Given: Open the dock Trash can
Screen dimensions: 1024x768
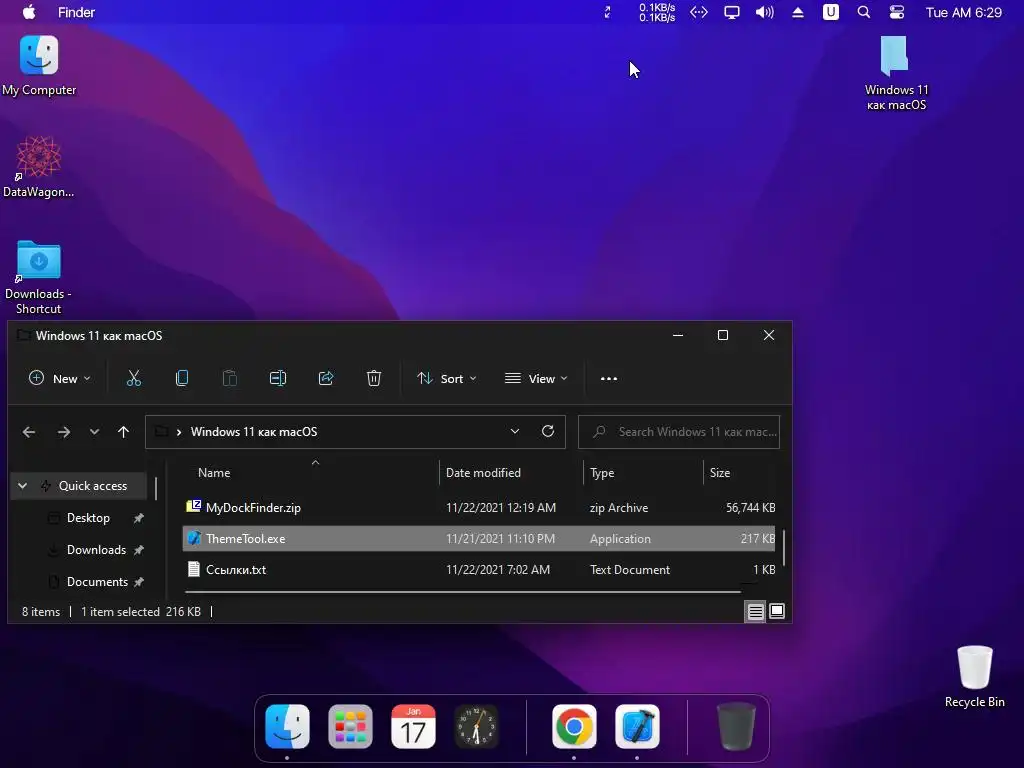Looking at the screenshot, I should pos(736,726).
